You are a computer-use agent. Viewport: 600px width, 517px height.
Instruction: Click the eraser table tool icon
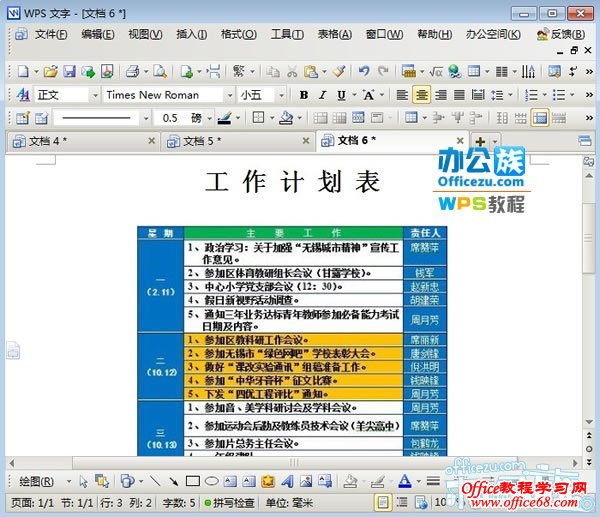click(x=41, y=118)
